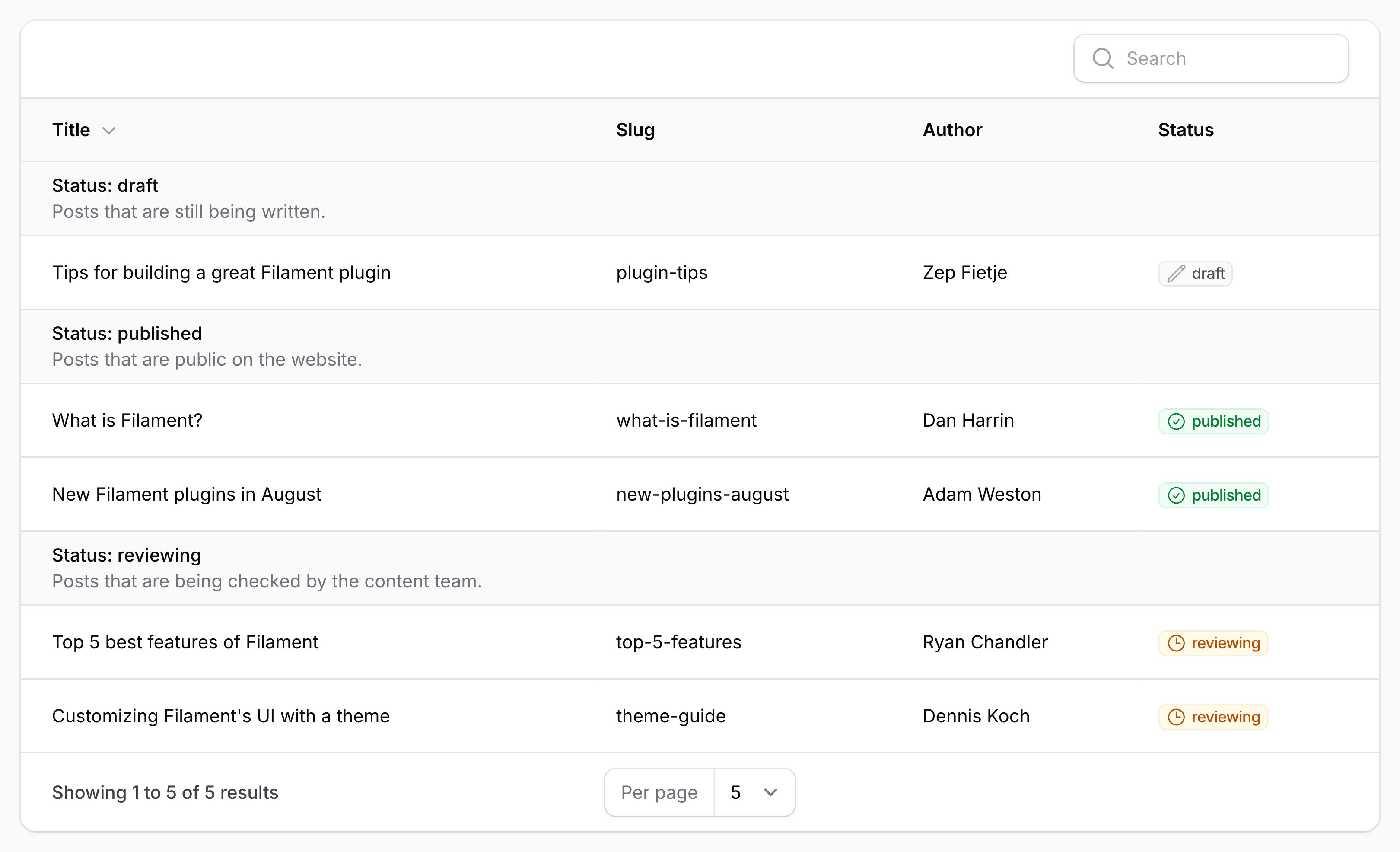The height and width of the screenshot is (852, 1400).
Task: Click the Status column header
Action: 1186,130
